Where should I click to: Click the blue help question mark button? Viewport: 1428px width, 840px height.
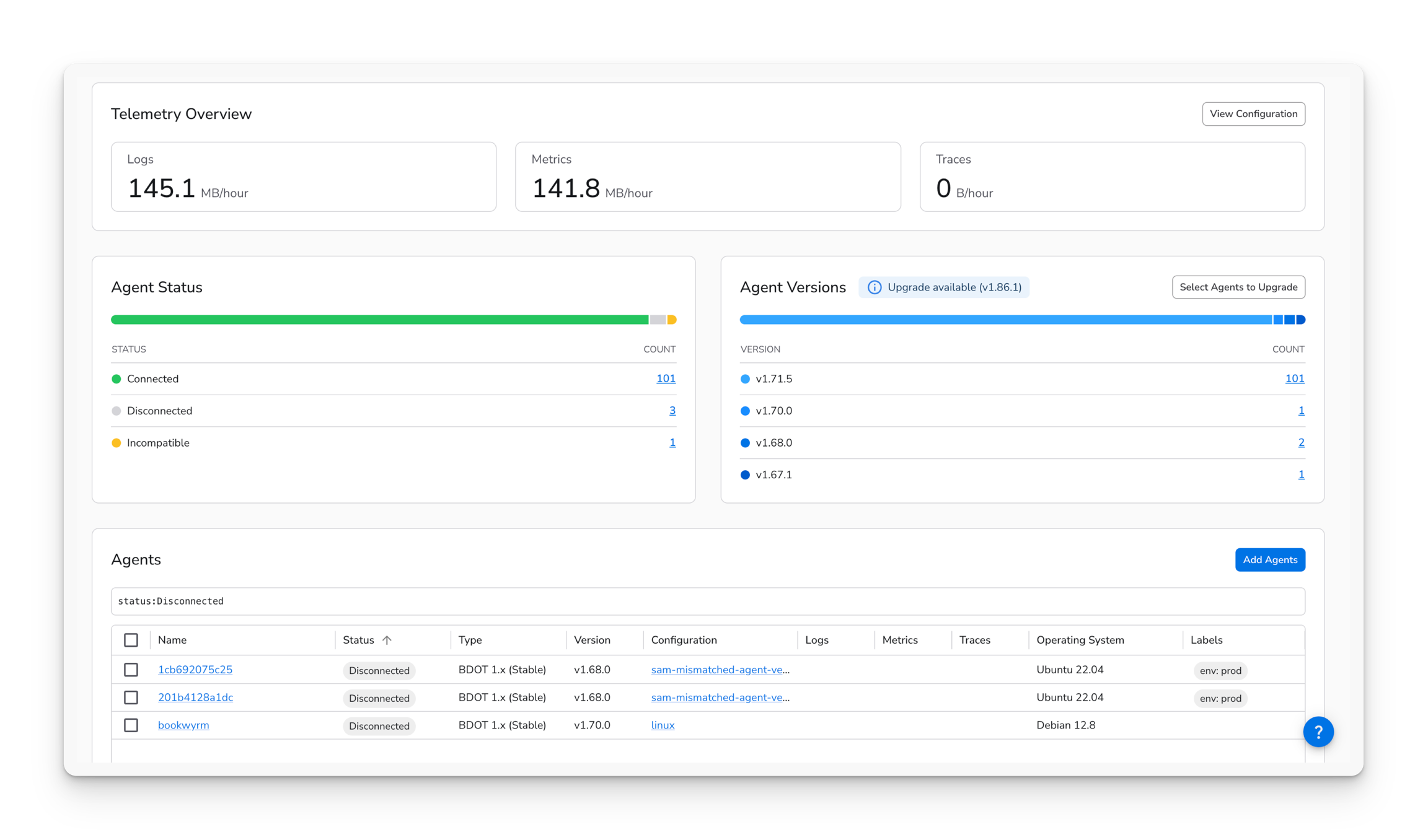1318,732
